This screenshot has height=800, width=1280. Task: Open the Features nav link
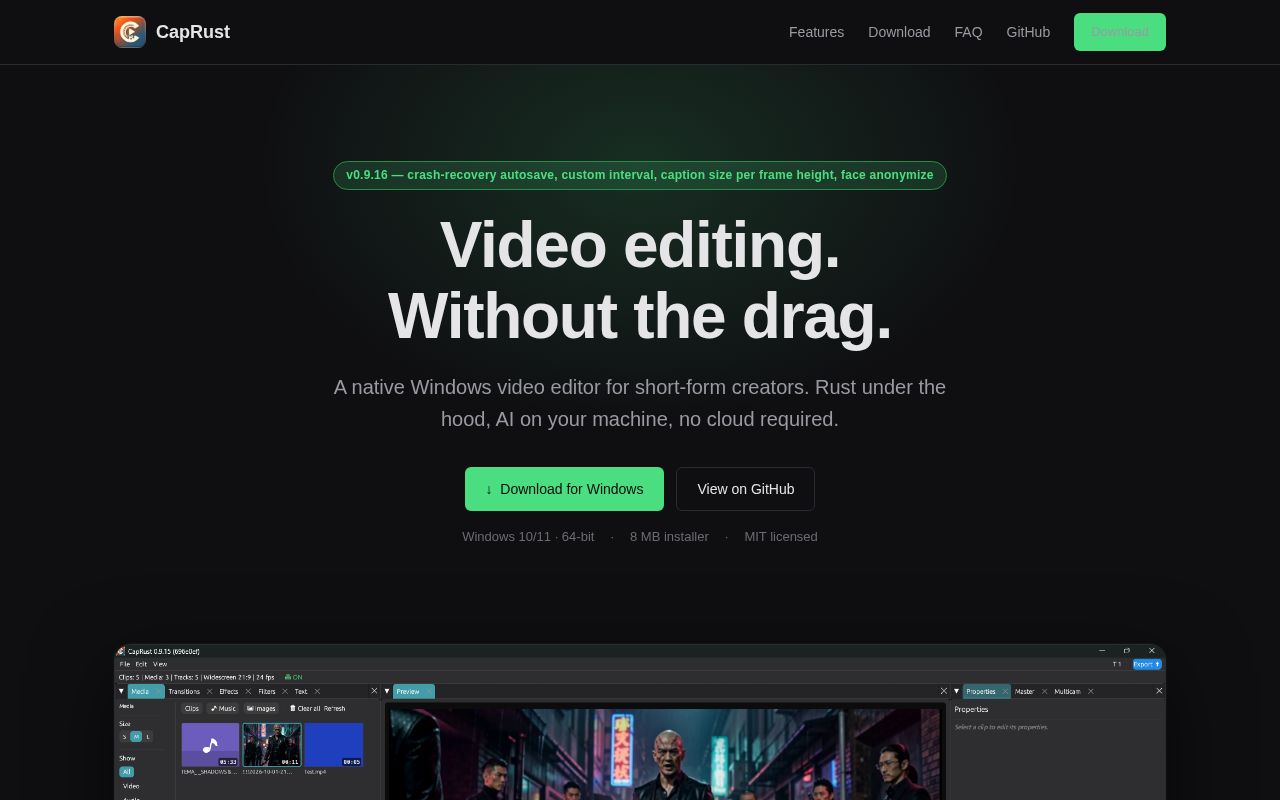tap(816, 32)
